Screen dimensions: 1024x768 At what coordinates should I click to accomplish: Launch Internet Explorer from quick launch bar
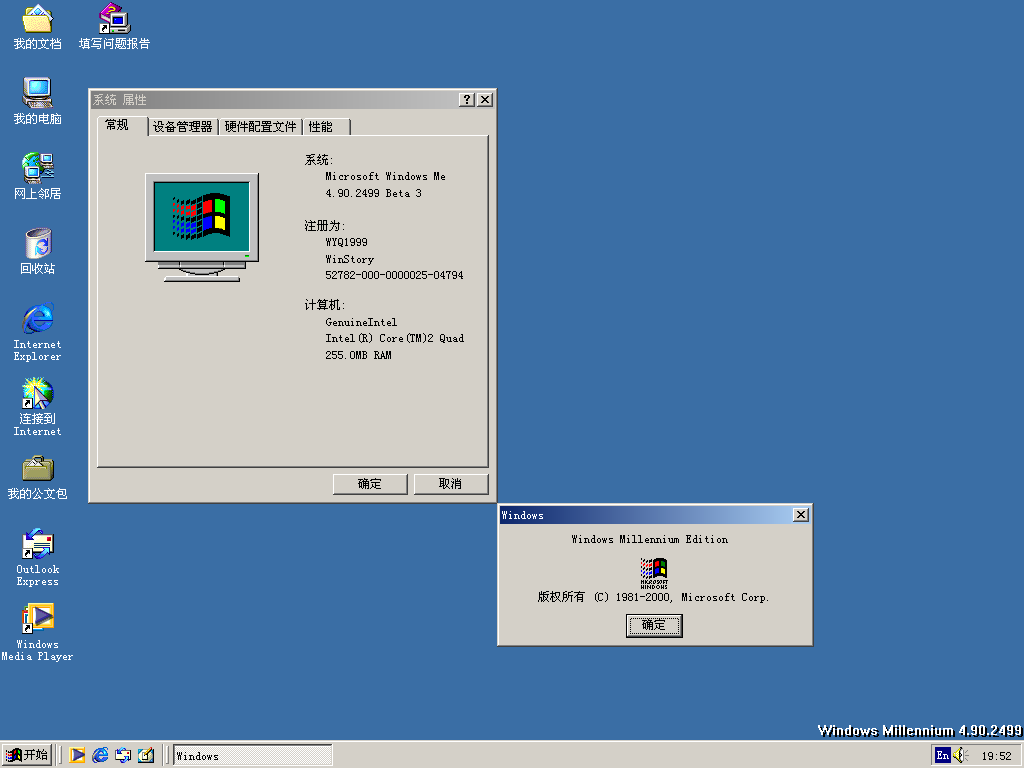pos(100,755)
